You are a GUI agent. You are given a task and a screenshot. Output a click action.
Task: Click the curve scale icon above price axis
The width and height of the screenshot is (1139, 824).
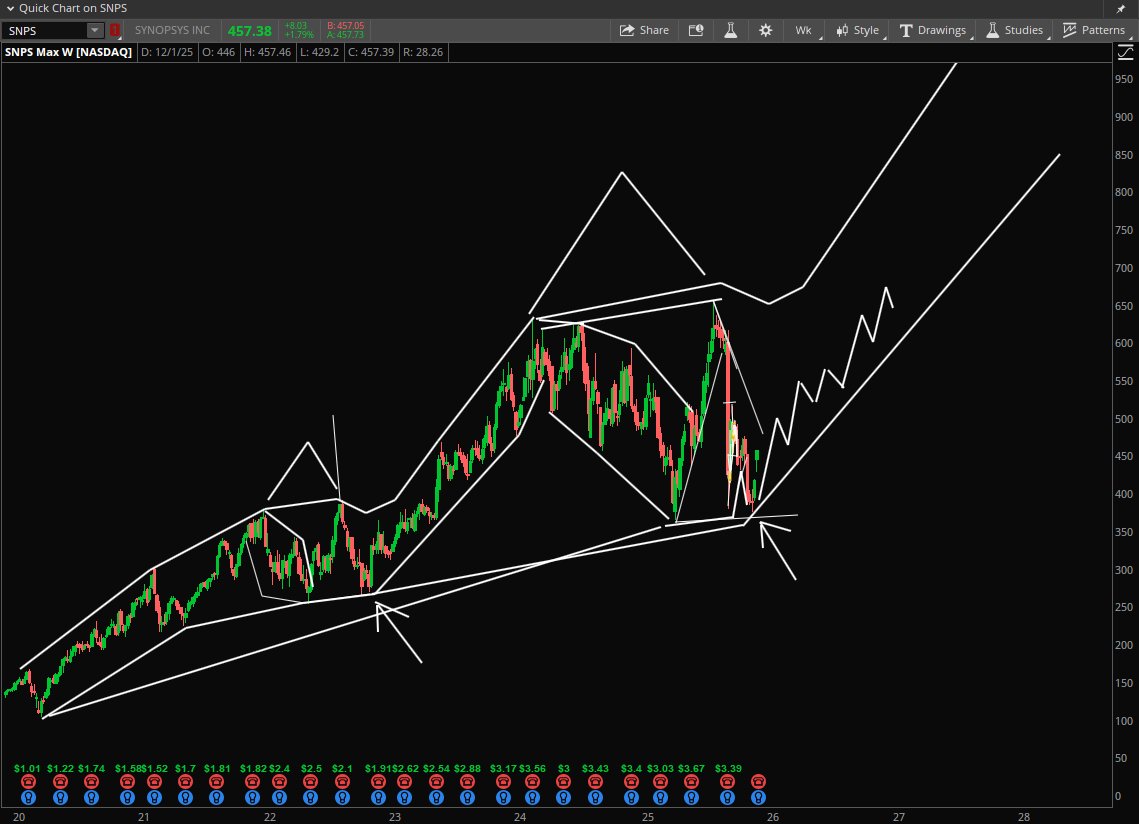coord(1125,52)
